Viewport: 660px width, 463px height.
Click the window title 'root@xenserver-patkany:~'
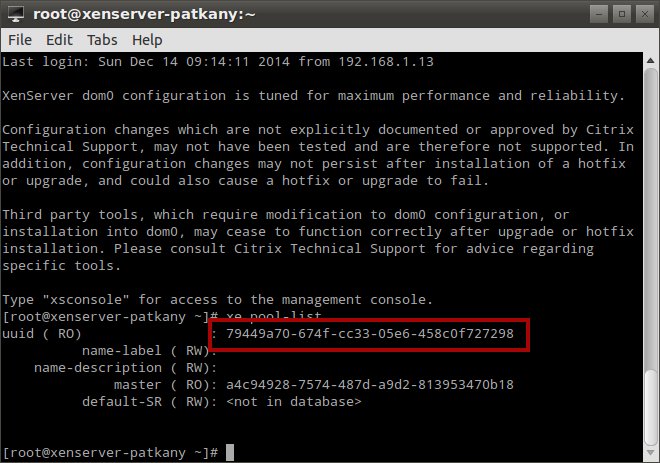coord(144,14)
